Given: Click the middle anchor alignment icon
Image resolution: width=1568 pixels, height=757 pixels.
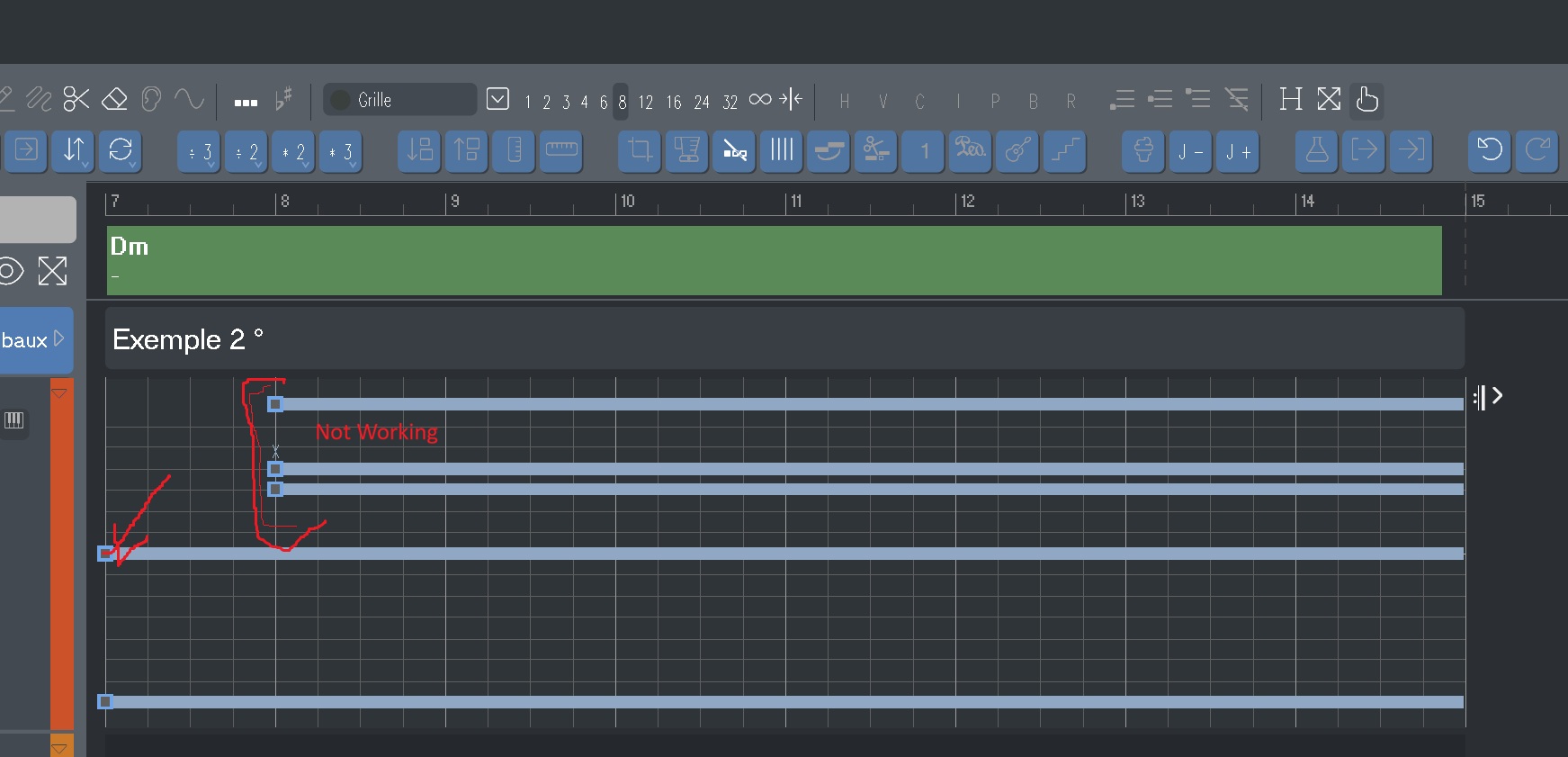Looking at the screenshot, I should [1160, 99].
